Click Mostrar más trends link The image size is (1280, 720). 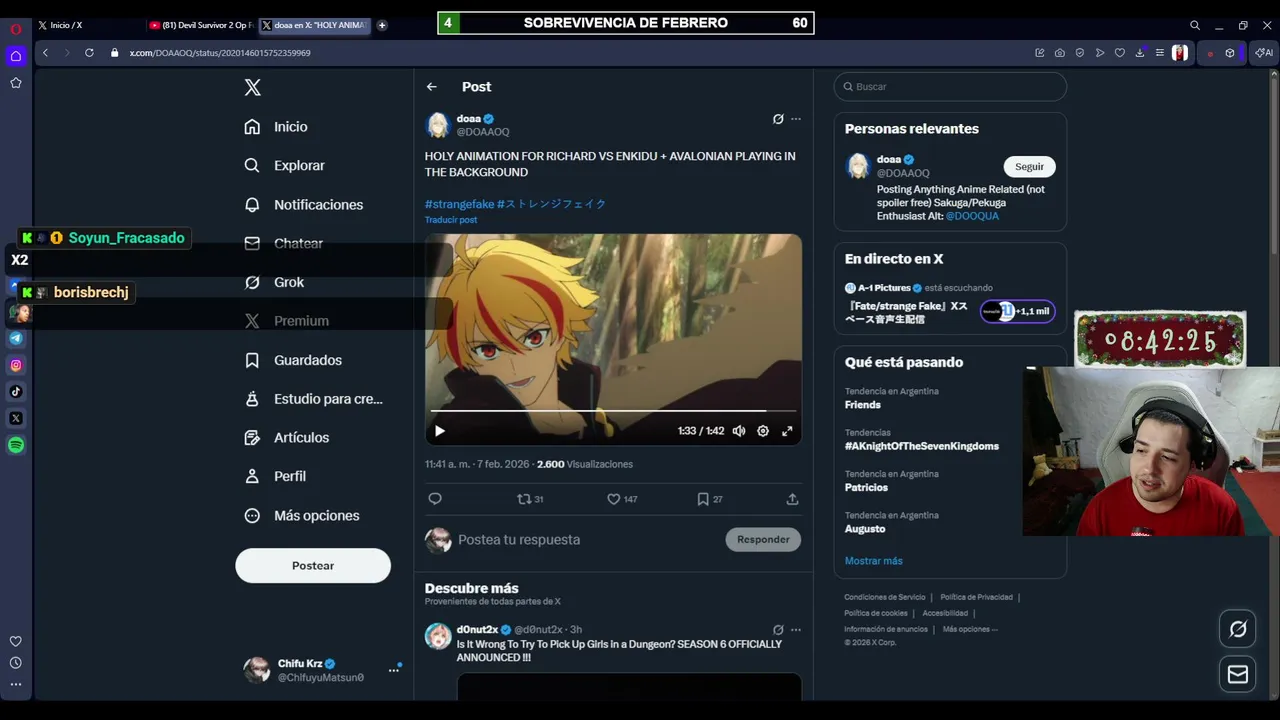coord(873,561)
